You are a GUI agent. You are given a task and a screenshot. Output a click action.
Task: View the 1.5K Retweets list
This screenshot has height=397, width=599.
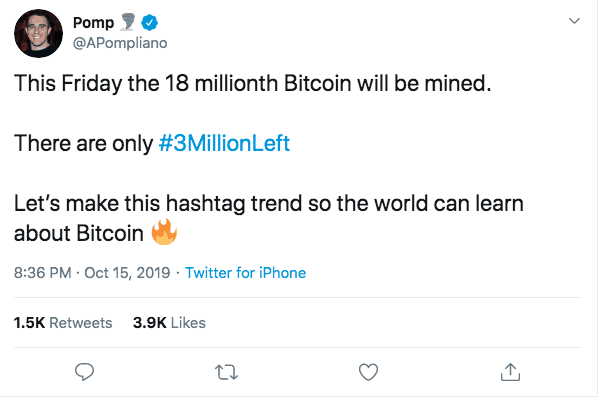point(63,323)
